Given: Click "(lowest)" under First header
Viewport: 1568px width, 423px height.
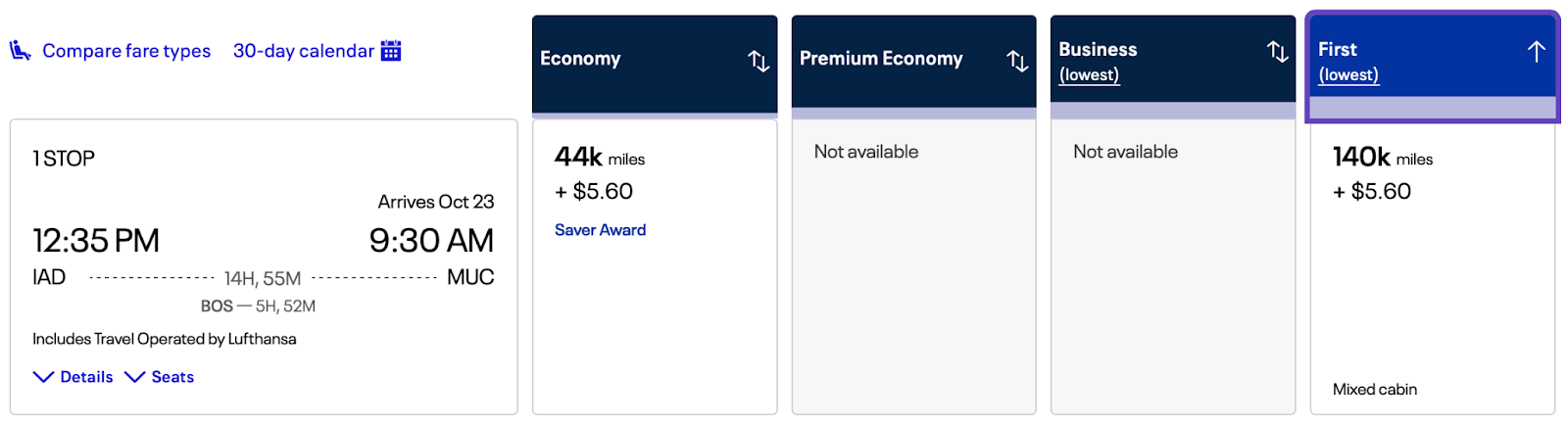Looking at the screenshot, I should pos(1348,75).
